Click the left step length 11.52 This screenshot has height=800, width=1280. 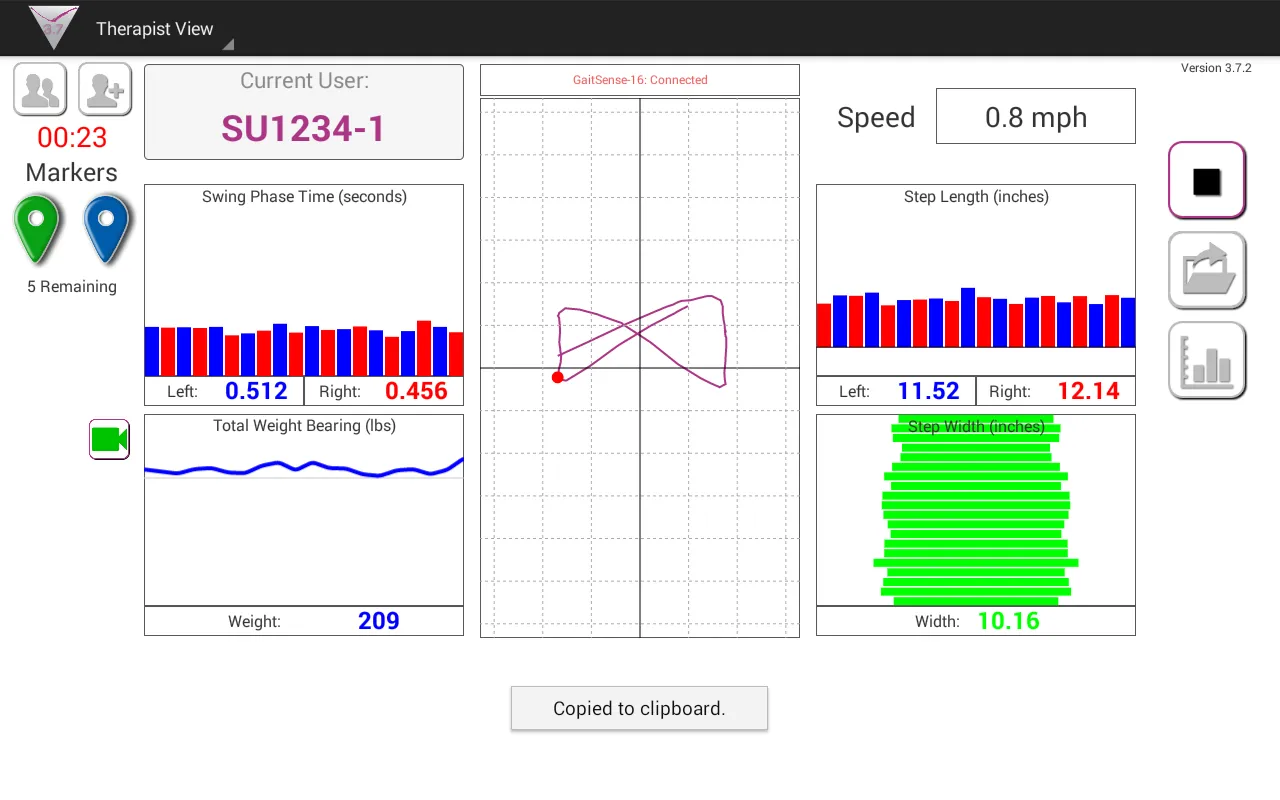point(928,391)
